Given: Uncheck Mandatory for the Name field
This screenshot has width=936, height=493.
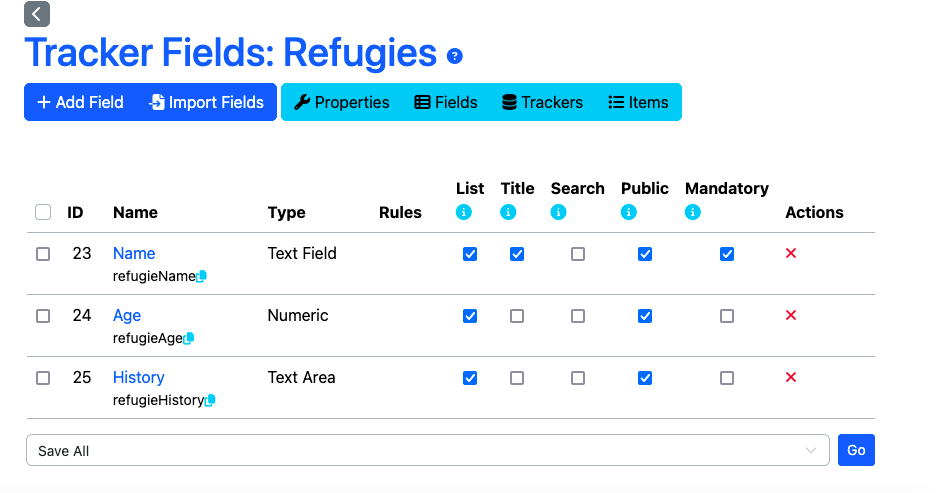Looking at the screenshot, I should coord(727,254).
